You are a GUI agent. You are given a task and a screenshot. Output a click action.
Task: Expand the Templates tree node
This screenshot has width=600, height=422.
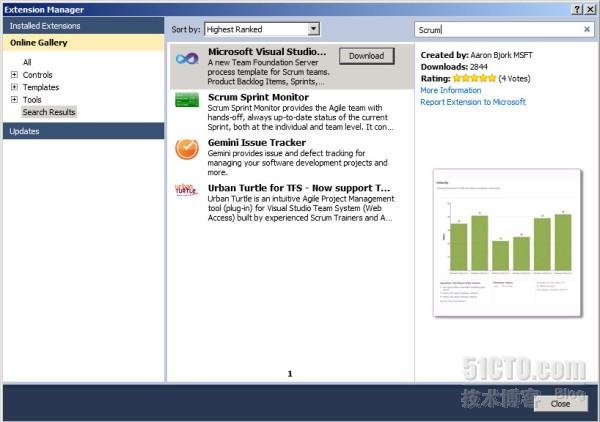pyautogui.click(x=15, y=87)
